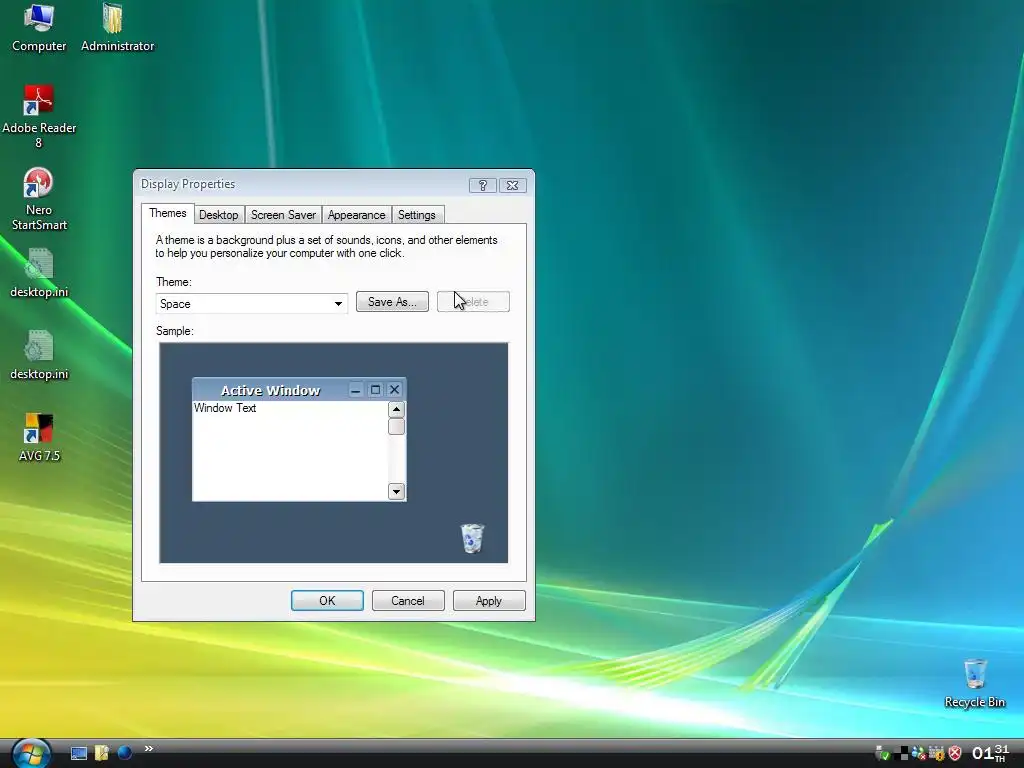Image resolution: width=1024 pixels, height=768 pixels.
Task: Click the Apply button
Action: [489, 601]
